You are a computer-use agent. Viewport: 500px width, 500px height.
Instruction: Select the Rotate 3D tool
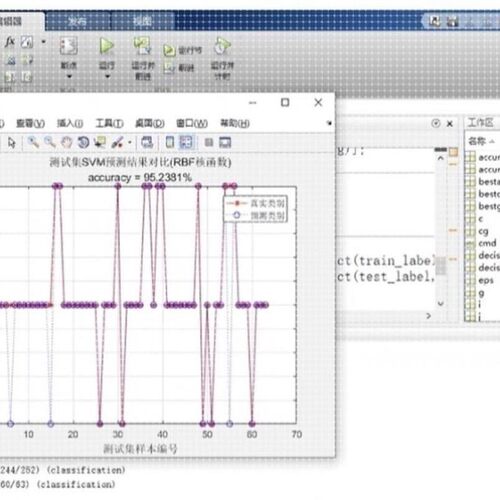pos(83,143)
